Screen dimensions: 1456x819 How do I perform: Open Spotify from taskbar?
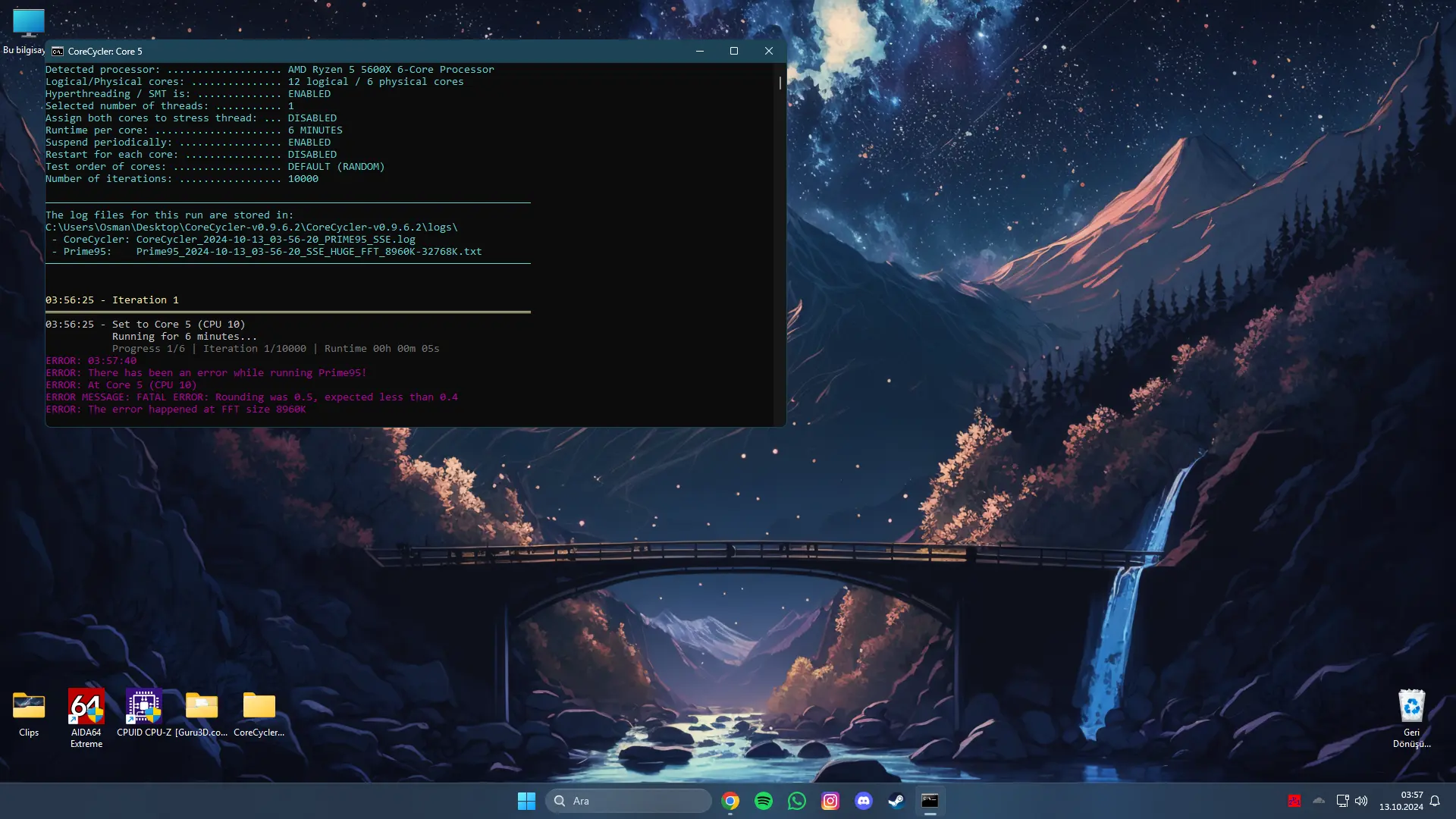(764, 801)
